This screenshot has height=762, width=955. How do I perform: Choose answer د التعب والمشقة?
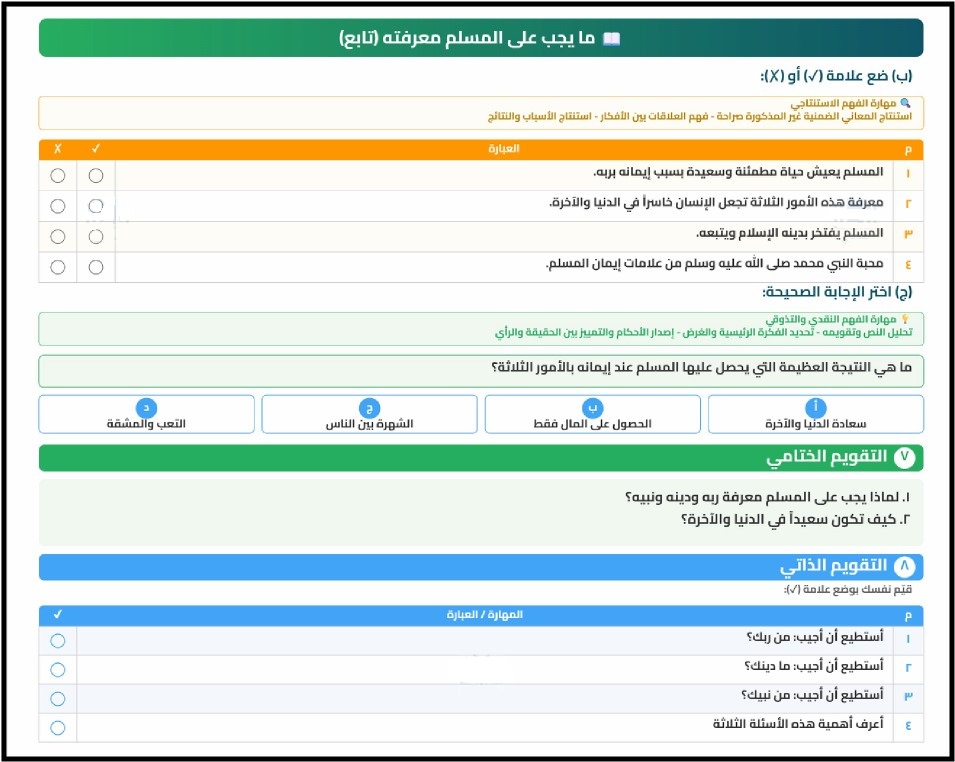146,414
